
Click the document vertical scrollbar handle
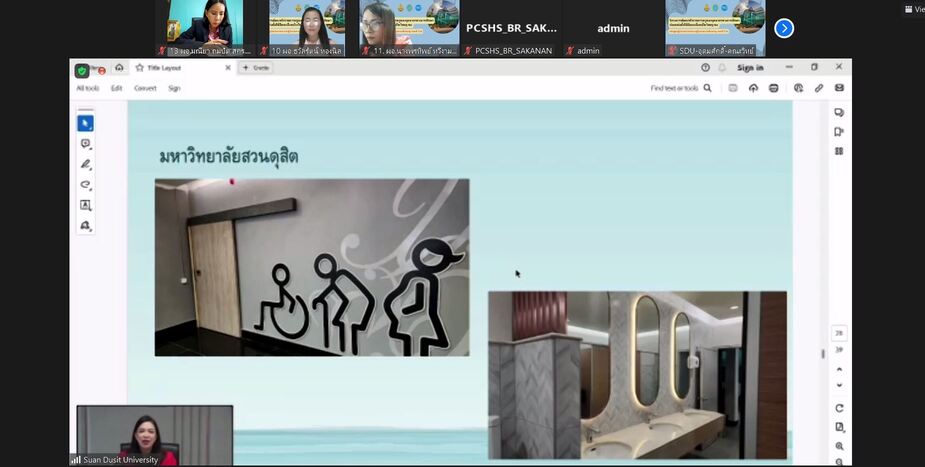click(823, 354)
